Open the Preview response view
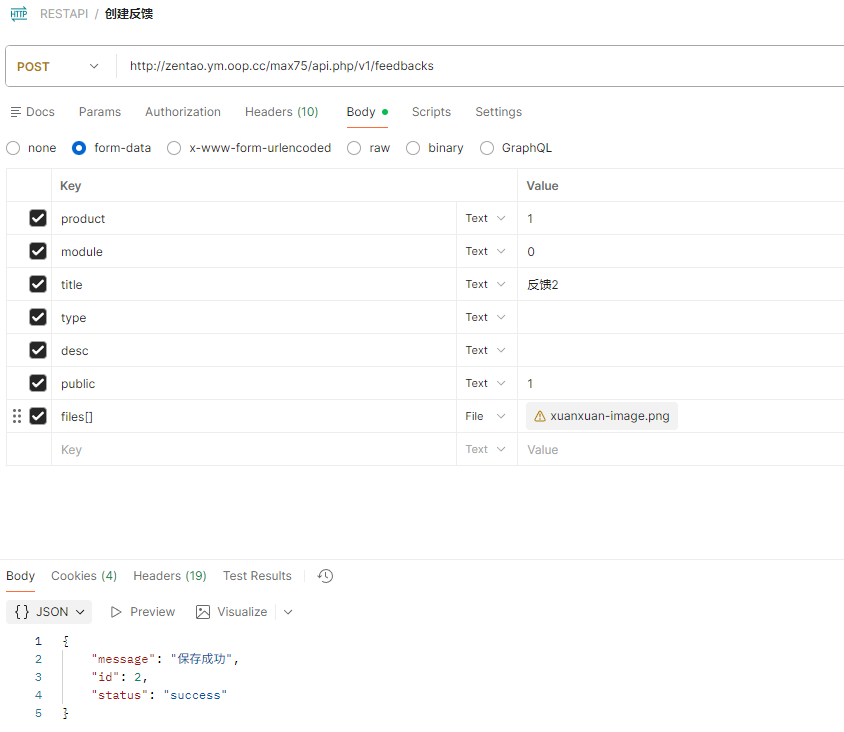 coord(142,612)
